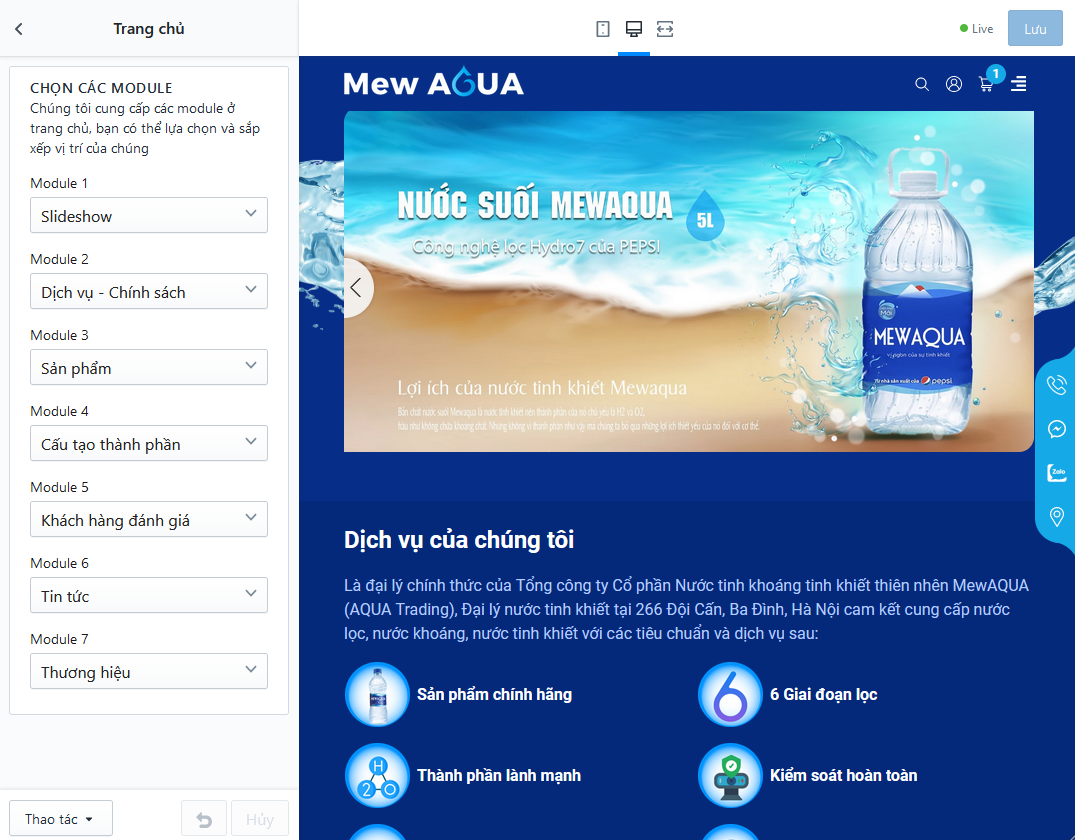Screen dimensions: 1075x840
Task: Click the Zalo icon on side bar
Action: [x=1056, y=472]
